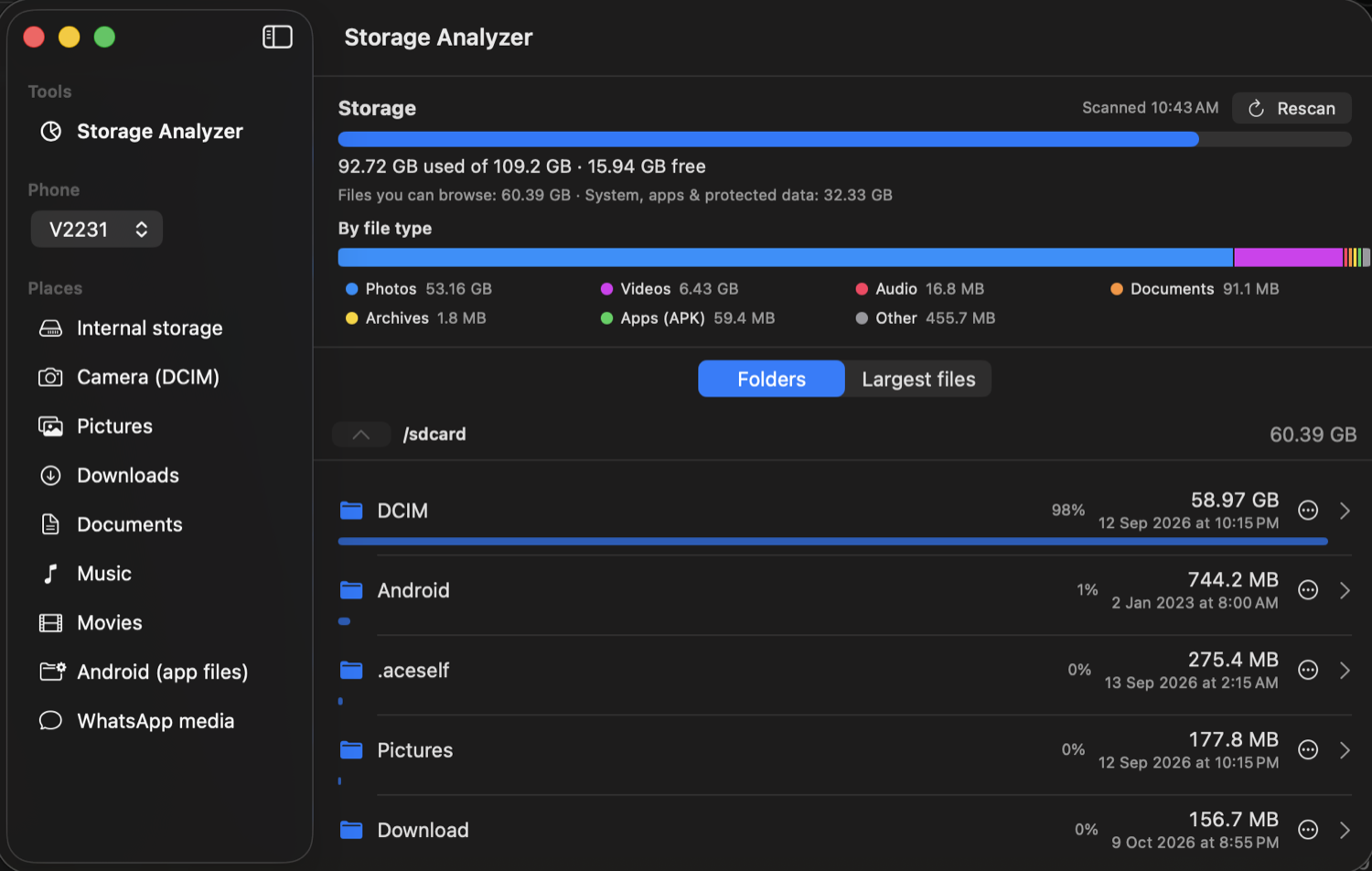Image resolution: width=1372 pixels, height=871 pixels.
Task: Click the '58.97 GB' DCIM size
Action: 1235,500
